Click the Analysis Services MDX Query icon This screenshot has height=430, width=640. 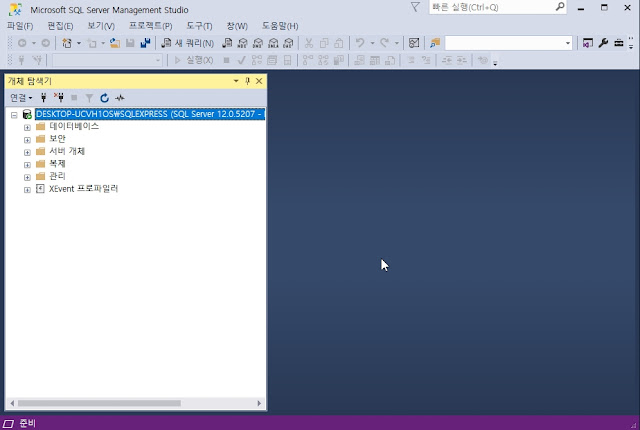click(x=242, y=43)
